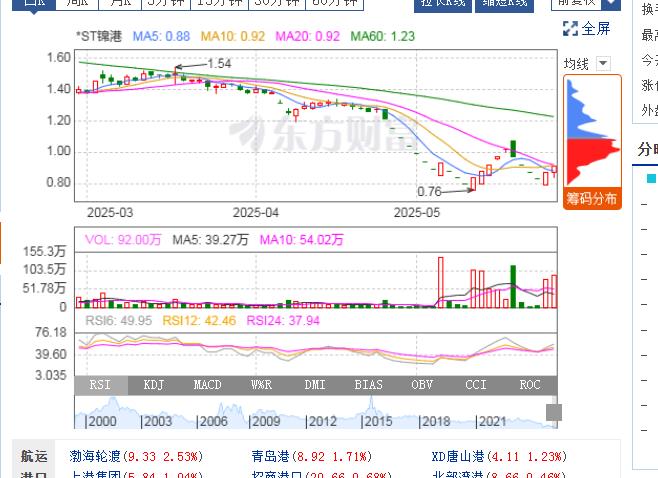The height and width of the screenshot is (478, 658).
Task: Click the 0.76 low price annotation
Action: coord(429,191)
